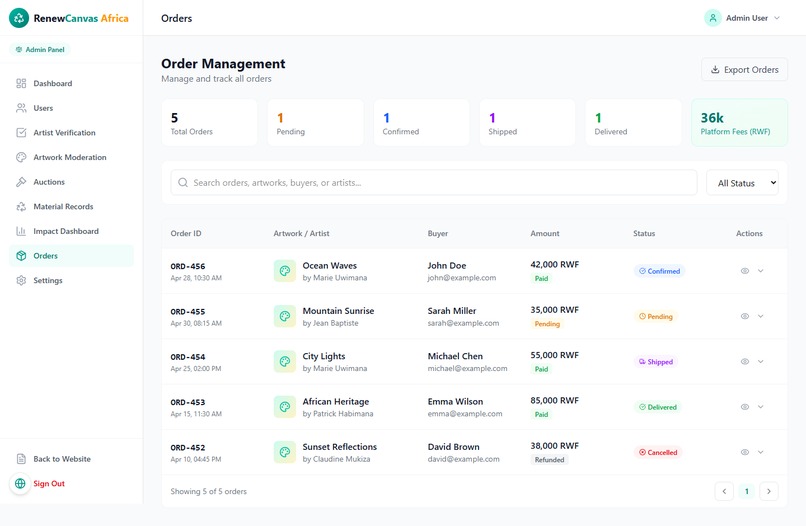Expand actions chevron for order ORD-454
The width and height of the screenshot is (806, 526).
pos(761,361)
